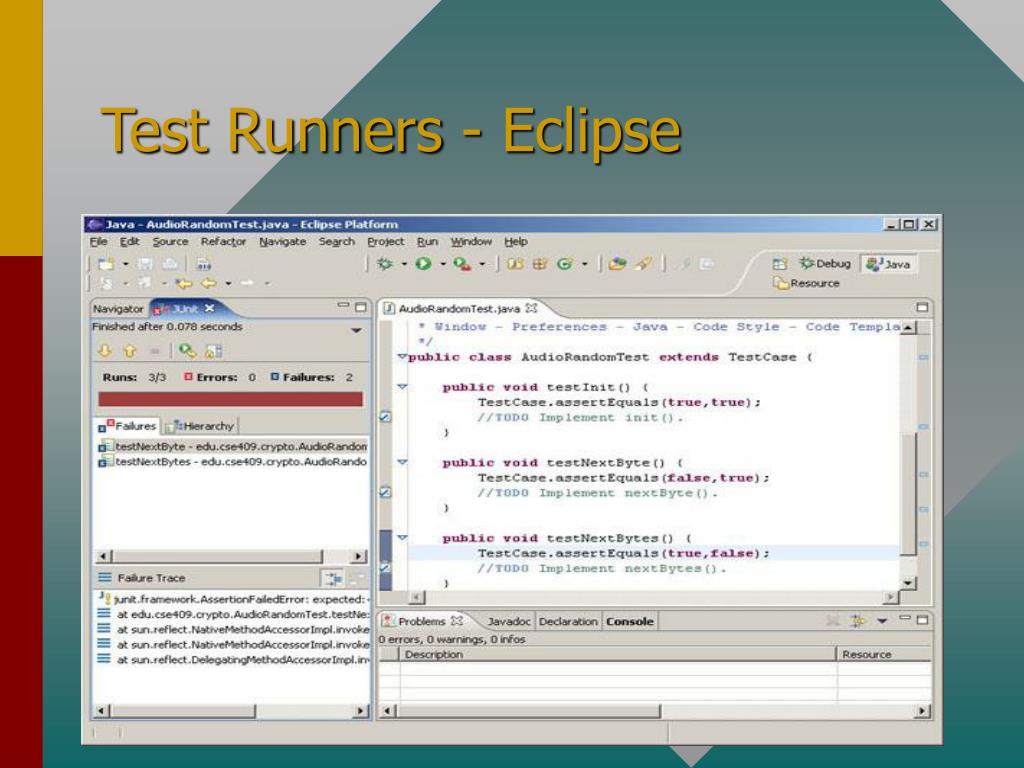Image resolution: width=1024 pixels, height=768 pixels.
Task: Minimize the Problems view panel
Action: (904, 618)
